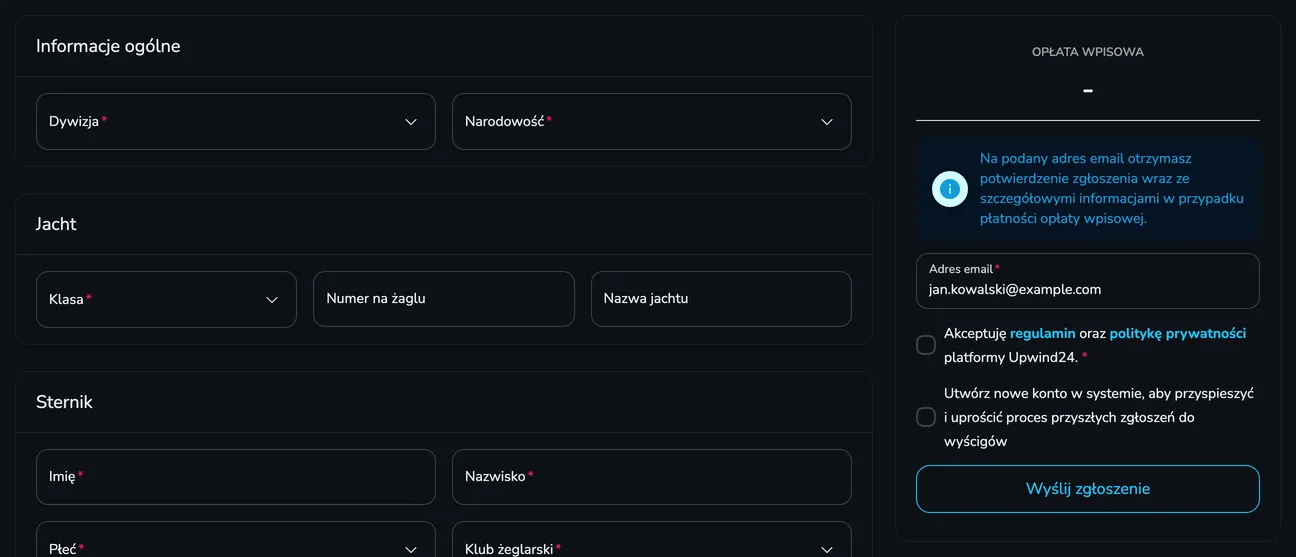Submit with the Wyślij zgłoszenie button
The width and height of the screenshot is (1296, 557).
click(x=1088, y=489)
